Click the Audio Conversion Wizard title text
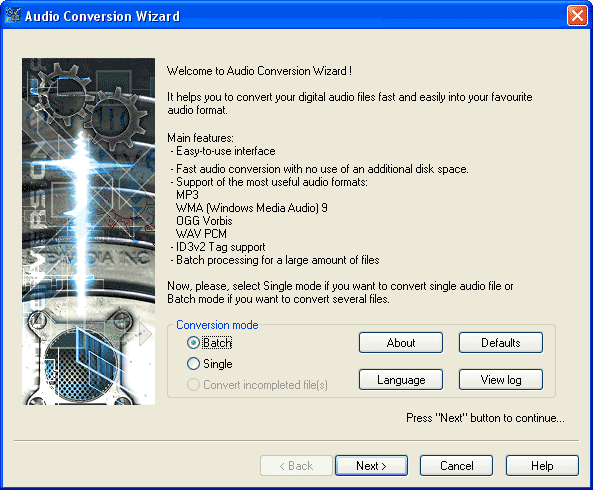Viewport: 593px width, 490px height. pyautogui.click(x=102, y=16)
